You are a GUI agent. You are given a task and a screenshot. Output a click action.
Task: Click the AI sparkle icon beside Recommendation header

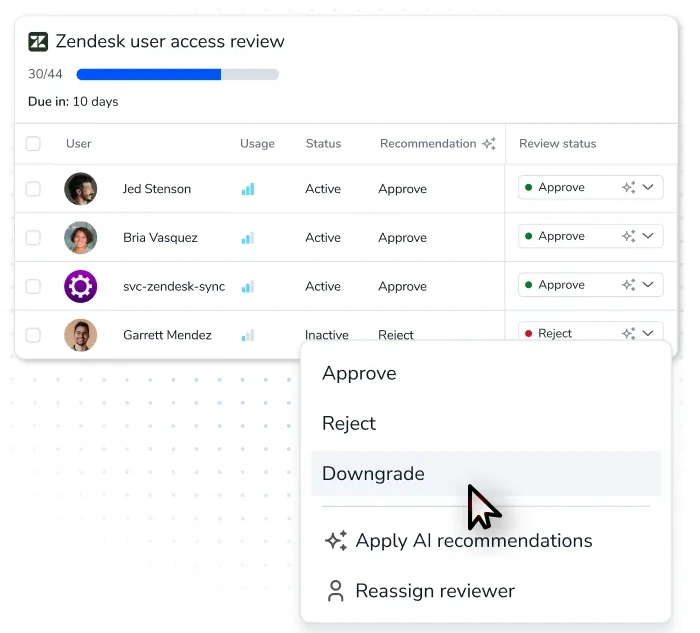489,143
